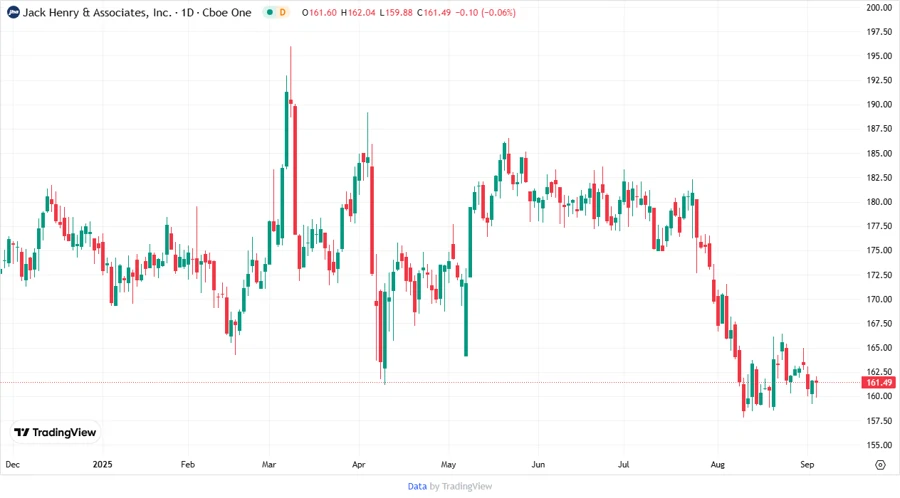Click the 2025 label on time axis
Viewport: 900px width, 498px height.
coord(102,465)
